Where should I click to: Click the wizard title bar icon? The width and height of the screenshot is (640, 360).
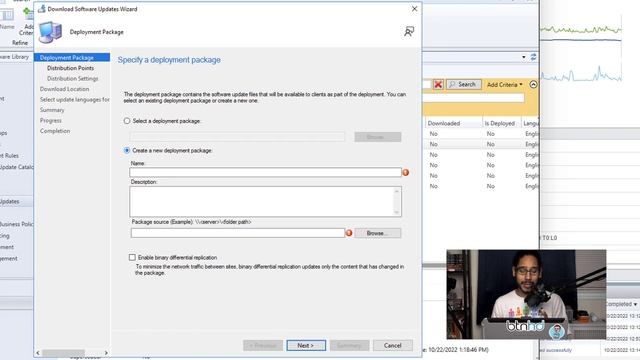point(42,9)
